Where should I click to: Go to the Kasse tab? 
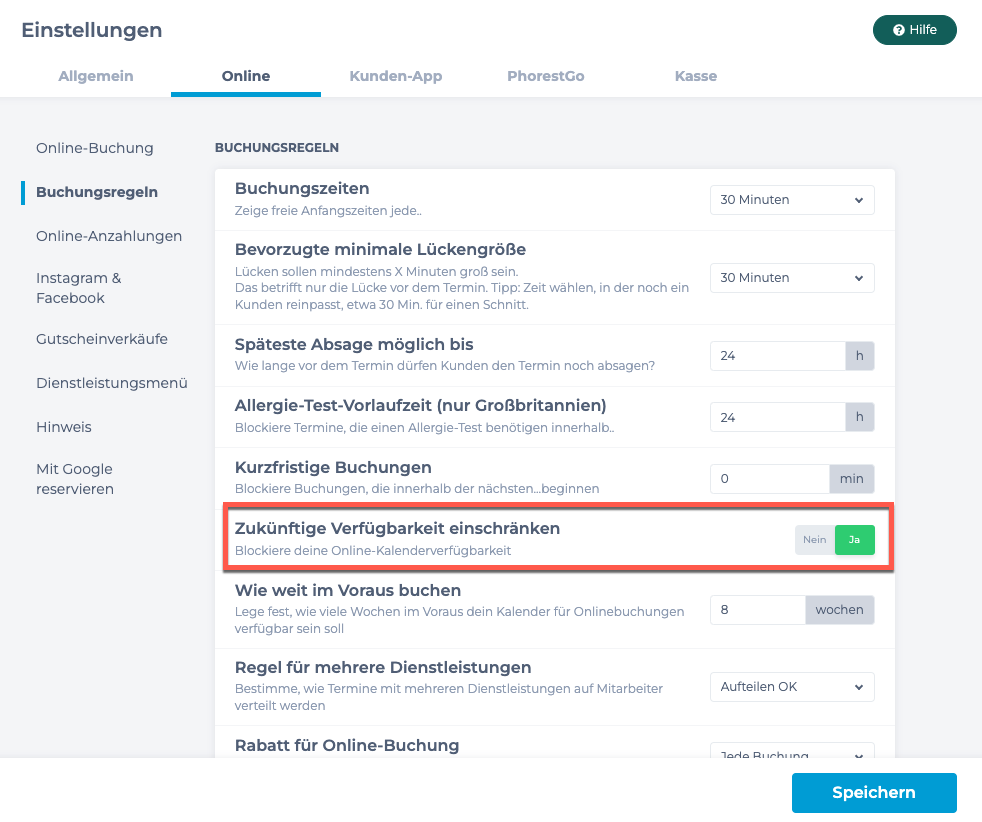[x=696, y=76]
